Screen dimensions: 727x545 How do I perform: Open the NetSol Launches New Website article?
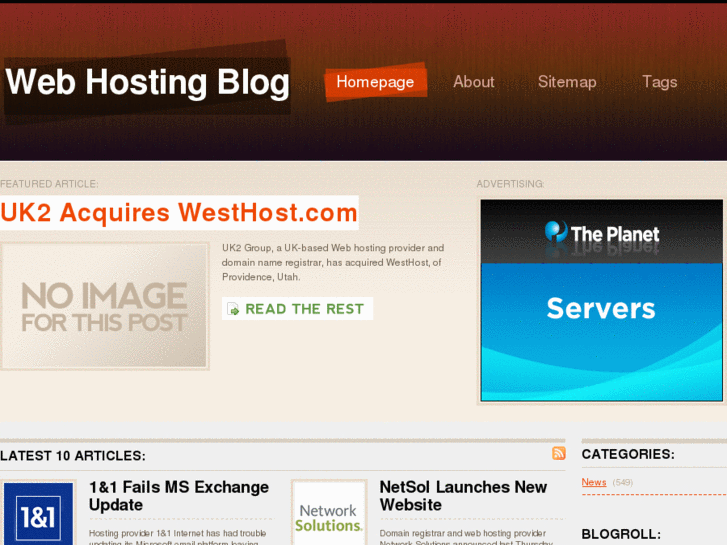463,496
